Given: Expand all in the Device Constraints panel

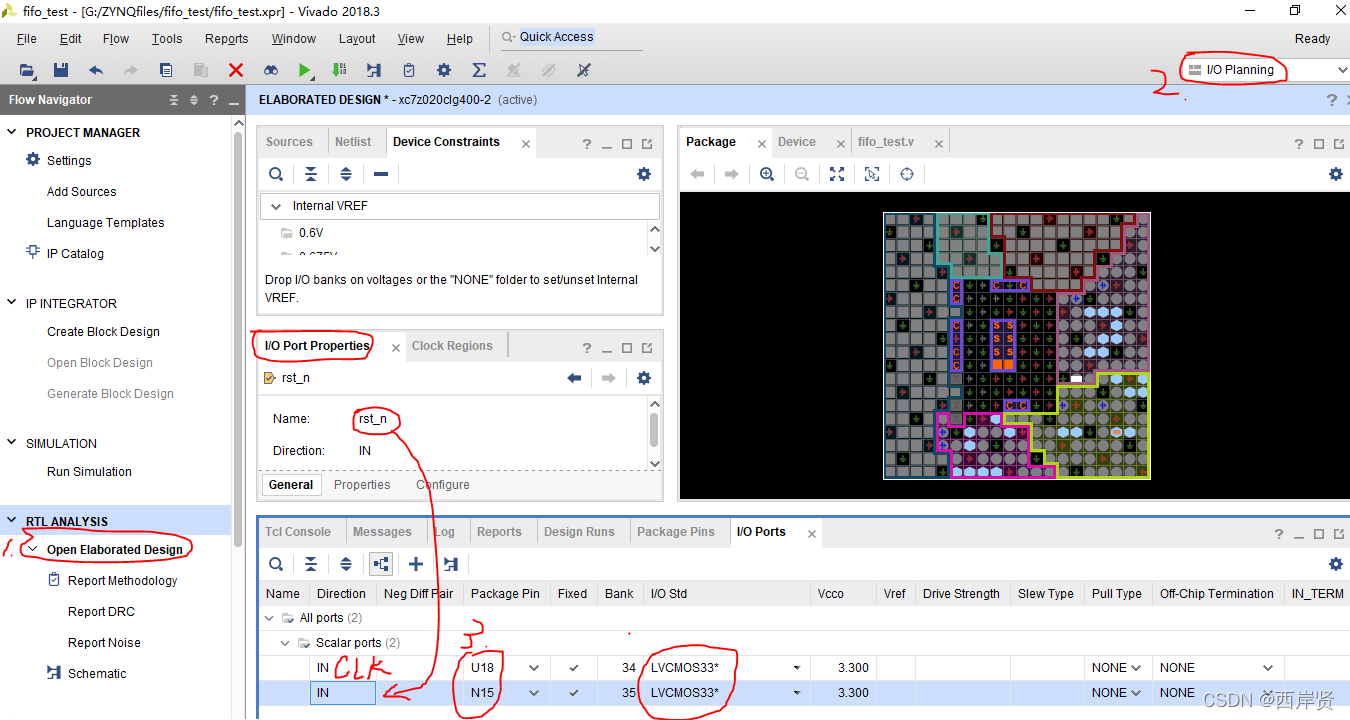Looking at the screenshot, I should pyautogui.click(x=346, y=174).
